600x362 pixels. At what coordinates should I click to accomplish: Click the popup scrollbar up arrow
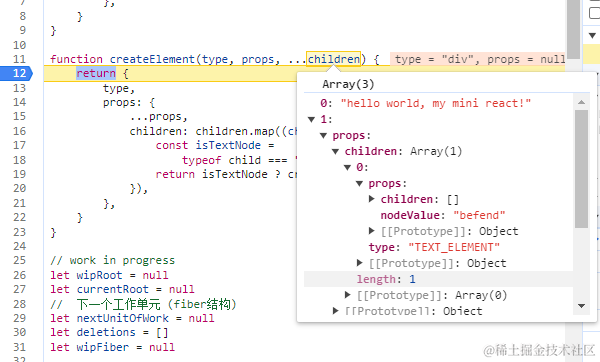pyautogui.click(x=581, y=102)
